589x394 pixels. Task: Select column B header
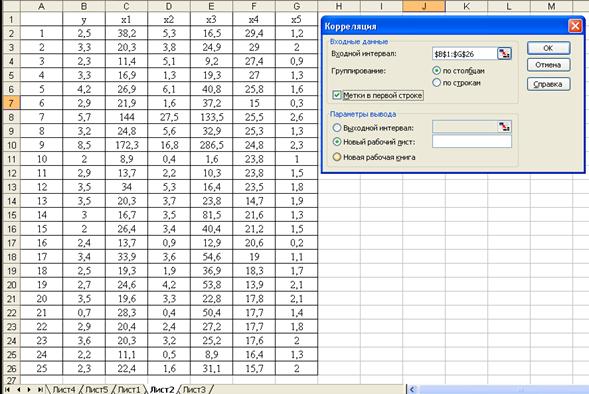click(84, 6)
